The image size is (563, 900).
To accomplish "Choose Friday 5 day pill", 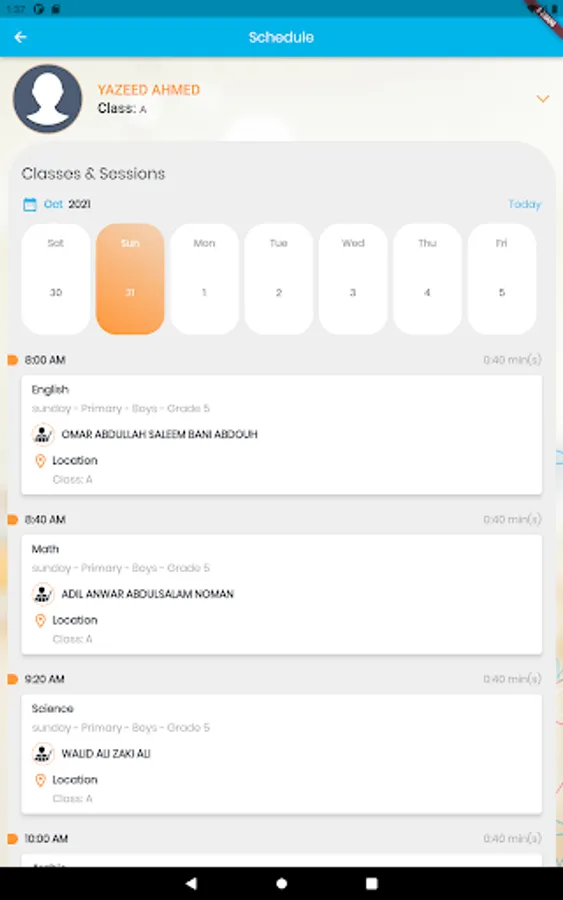I will (502, 279).
